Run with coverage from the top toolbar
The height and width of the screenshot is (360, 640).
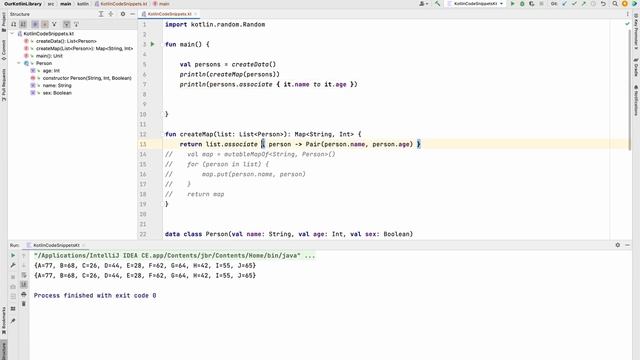click(x=531, y=4)
